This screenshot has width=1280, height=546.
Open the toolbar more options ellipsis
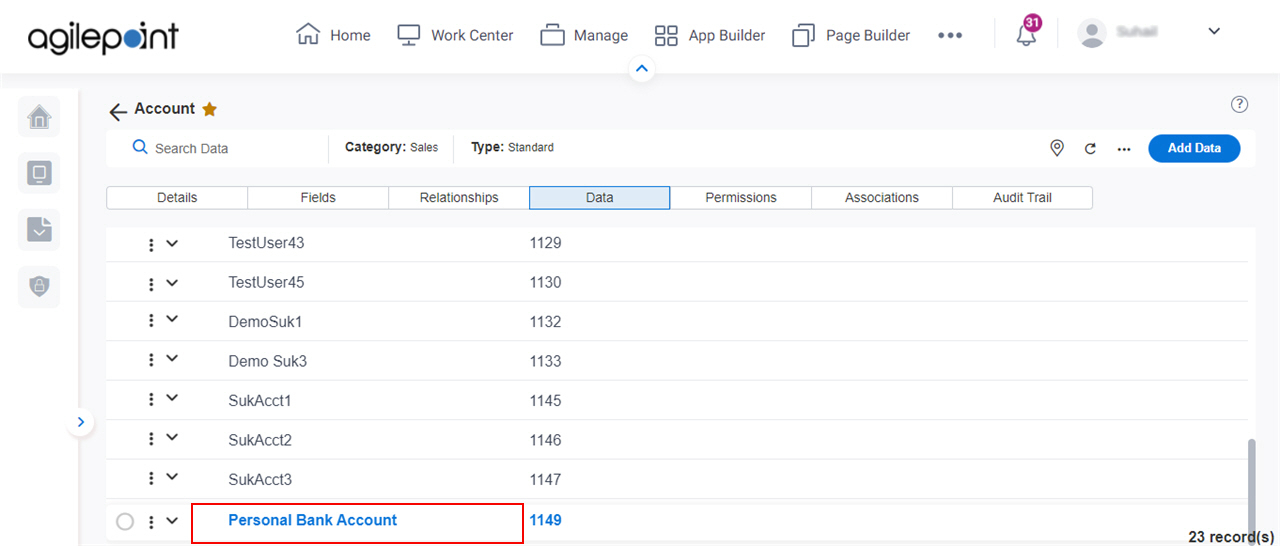[1124, 149]
